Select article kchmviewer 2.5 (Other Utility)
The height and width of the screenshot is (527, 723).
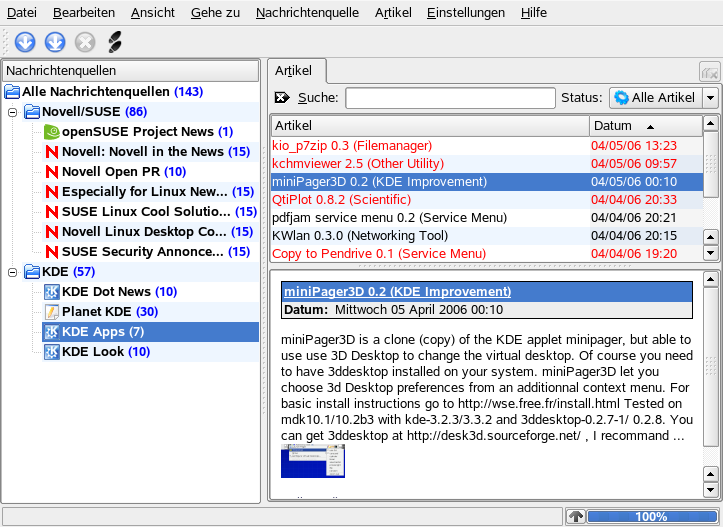[x=486, y=164]
